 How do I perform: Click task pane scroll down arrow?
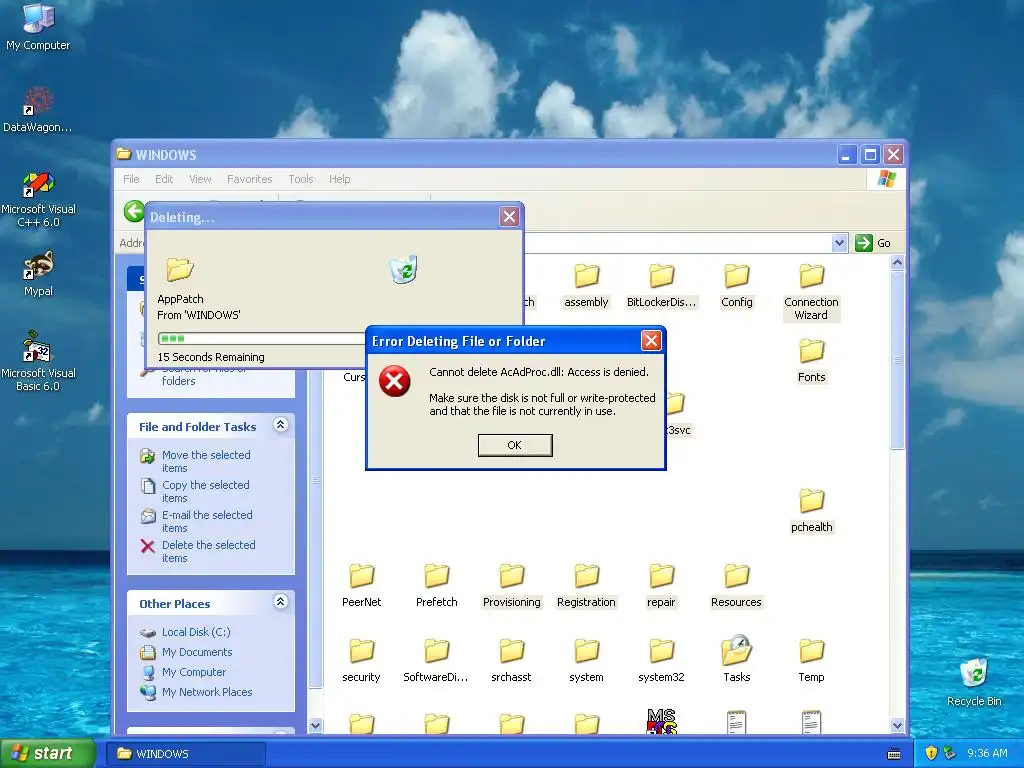(x=315, y=726)
